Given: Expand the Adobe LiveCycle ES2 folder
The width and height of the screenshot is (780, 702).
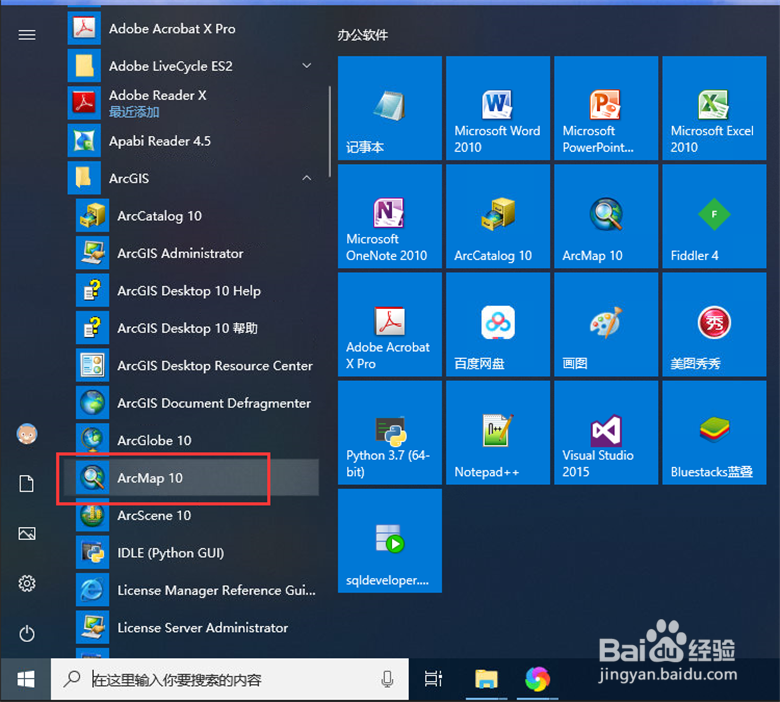Looking at the screenshot, I should pos(193,66).
